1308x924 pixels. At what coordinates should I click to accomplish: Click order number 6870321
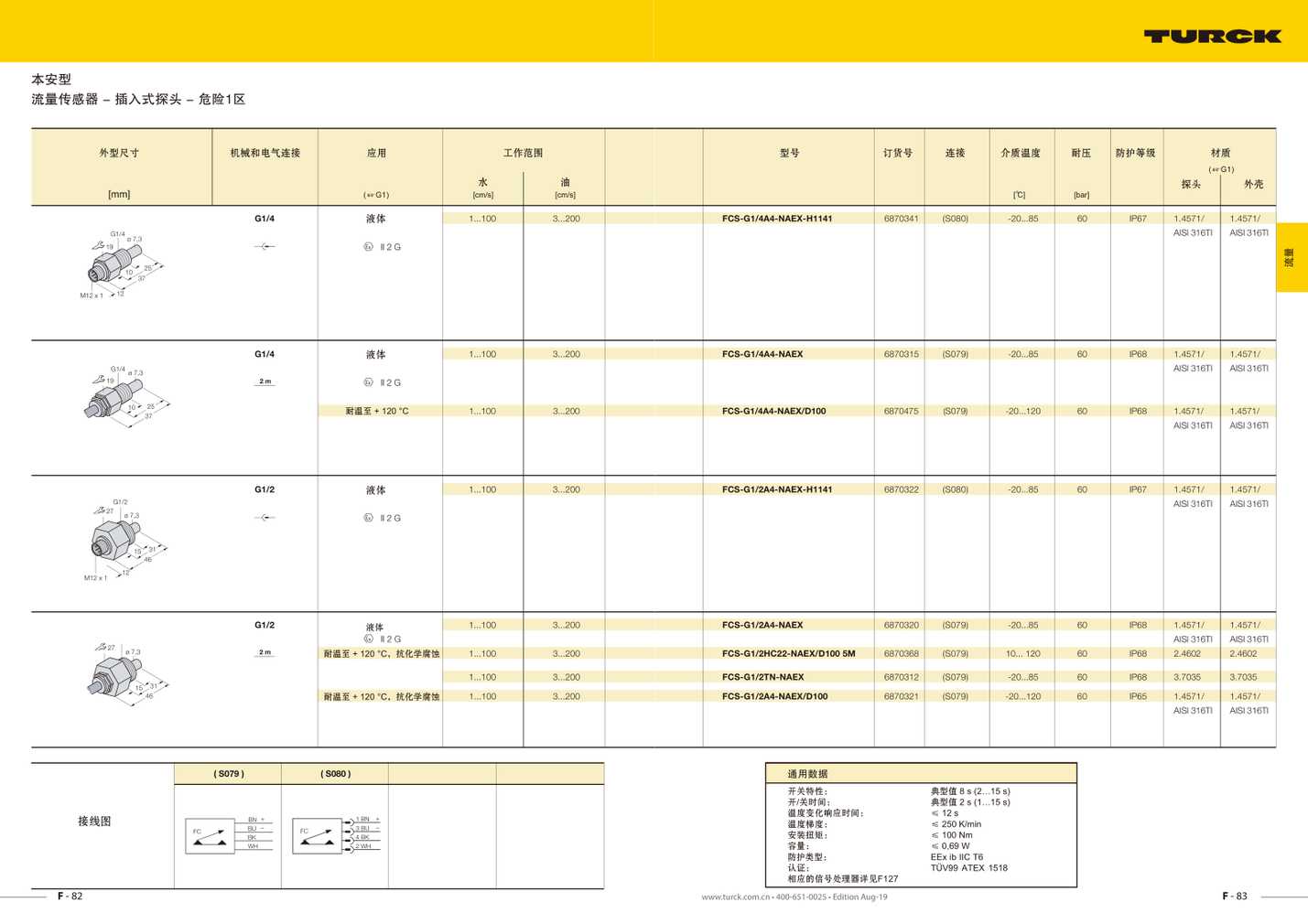click(x=902, y=696)
